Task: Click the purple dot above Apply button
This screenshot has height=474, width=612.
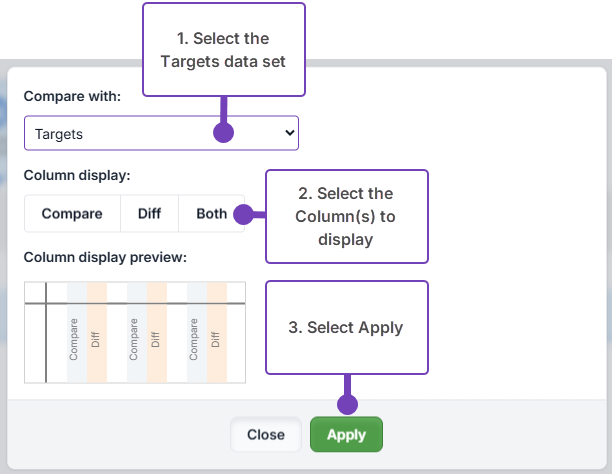Action: click(347, 404)
